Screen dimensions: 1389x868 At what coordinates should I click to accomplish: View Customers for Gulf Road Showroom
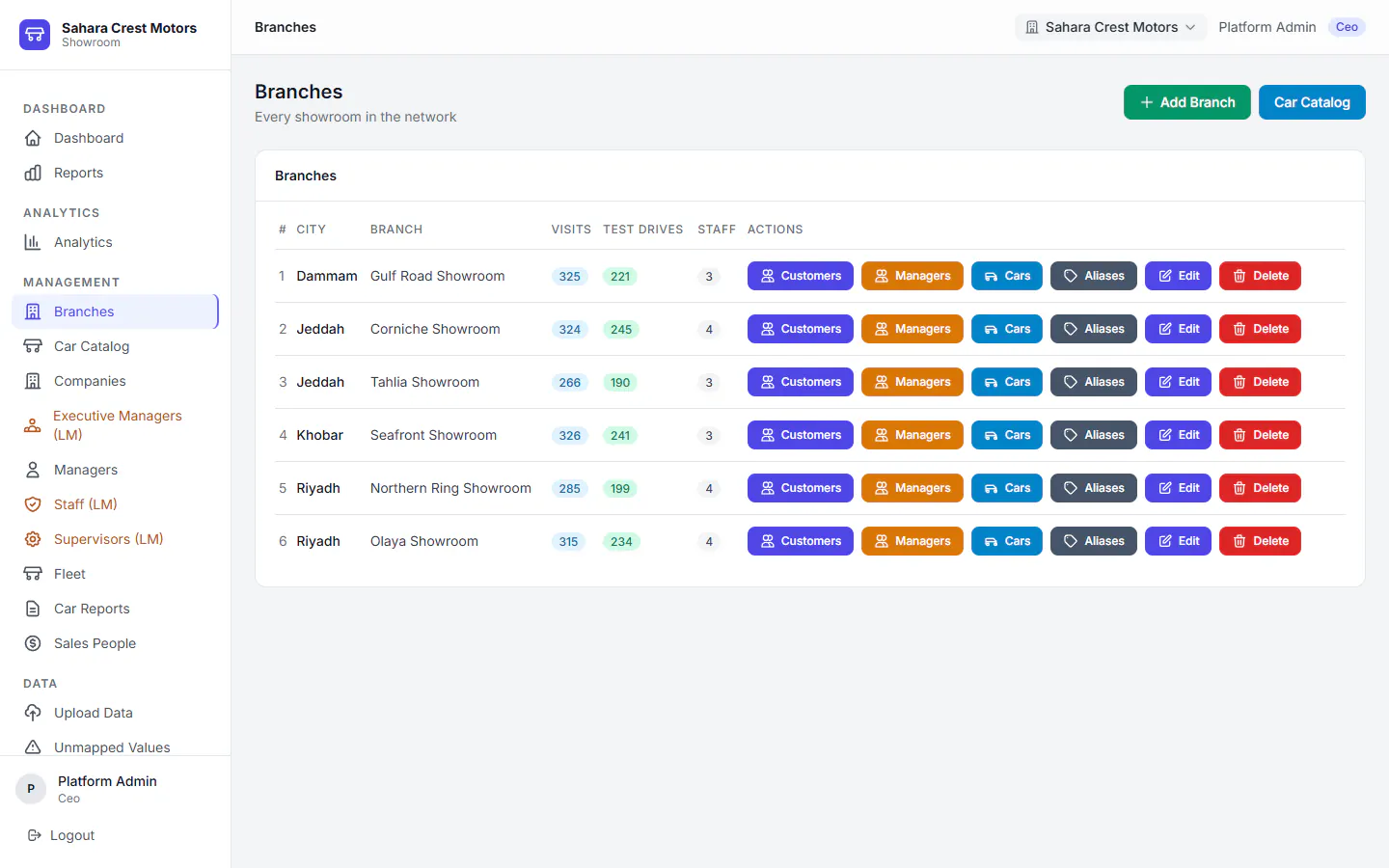801,276
